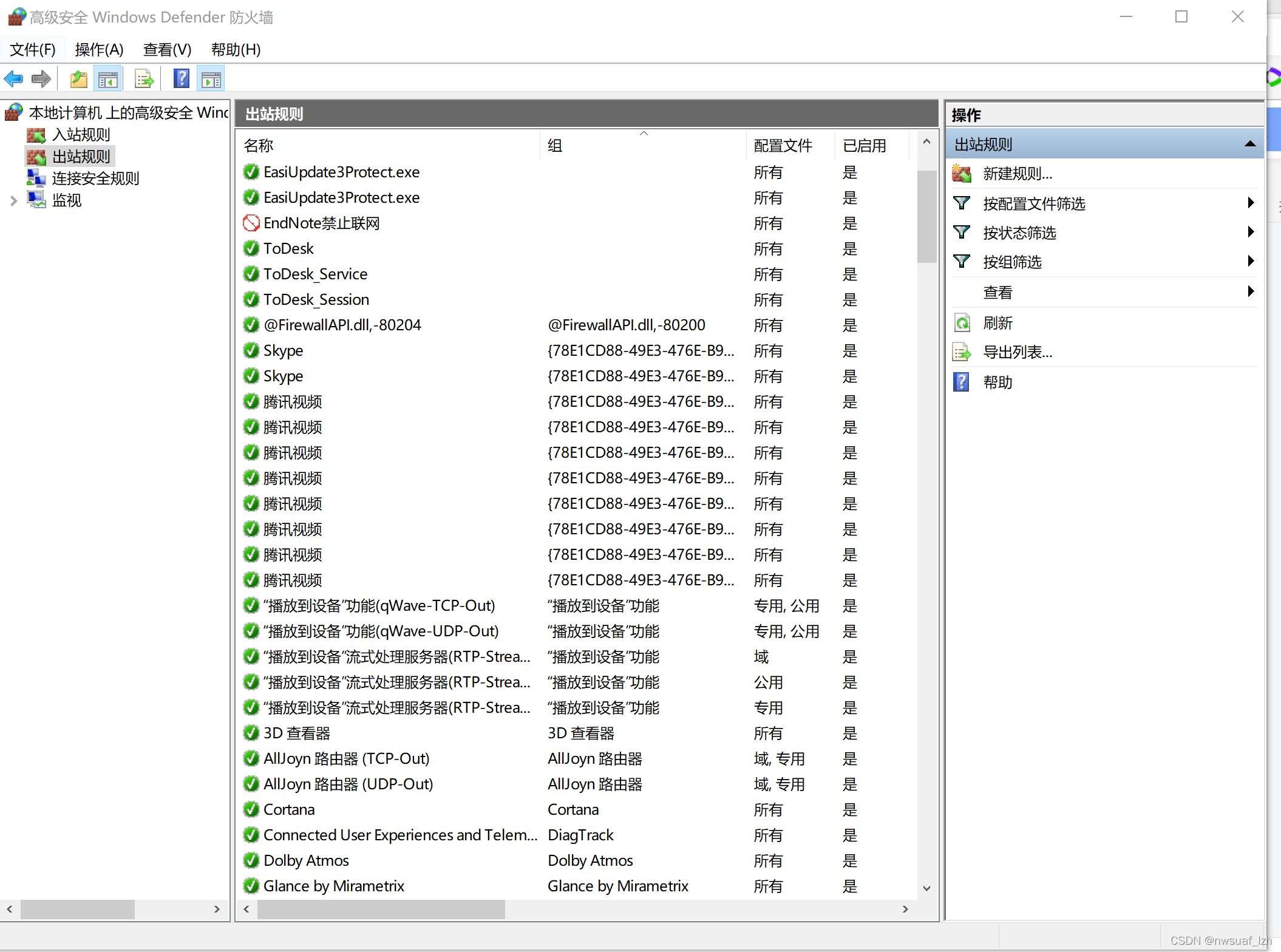Image resolution: width=1281 pixels, height=952 pixels.
Task: Click the rule list horizontal scrollbar thumb
Action: [381, 909]
